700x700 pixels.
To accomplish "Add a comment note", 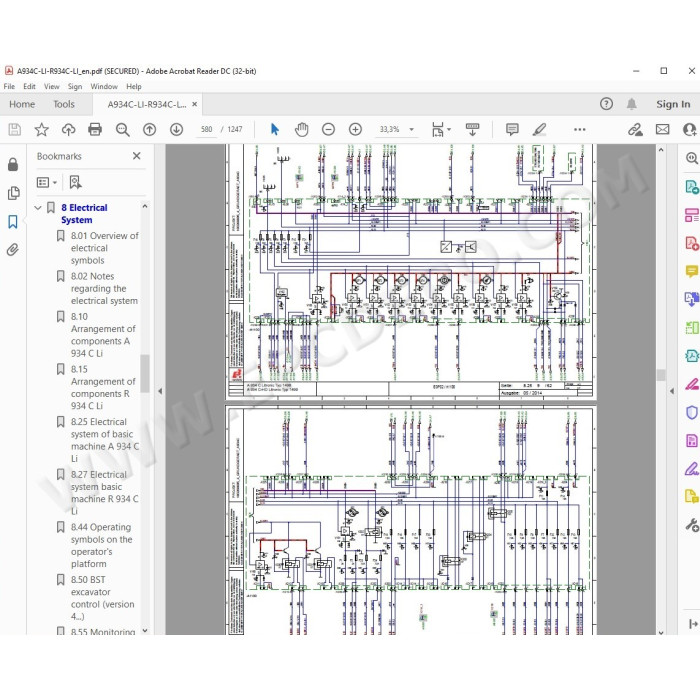I will point(512,129).
